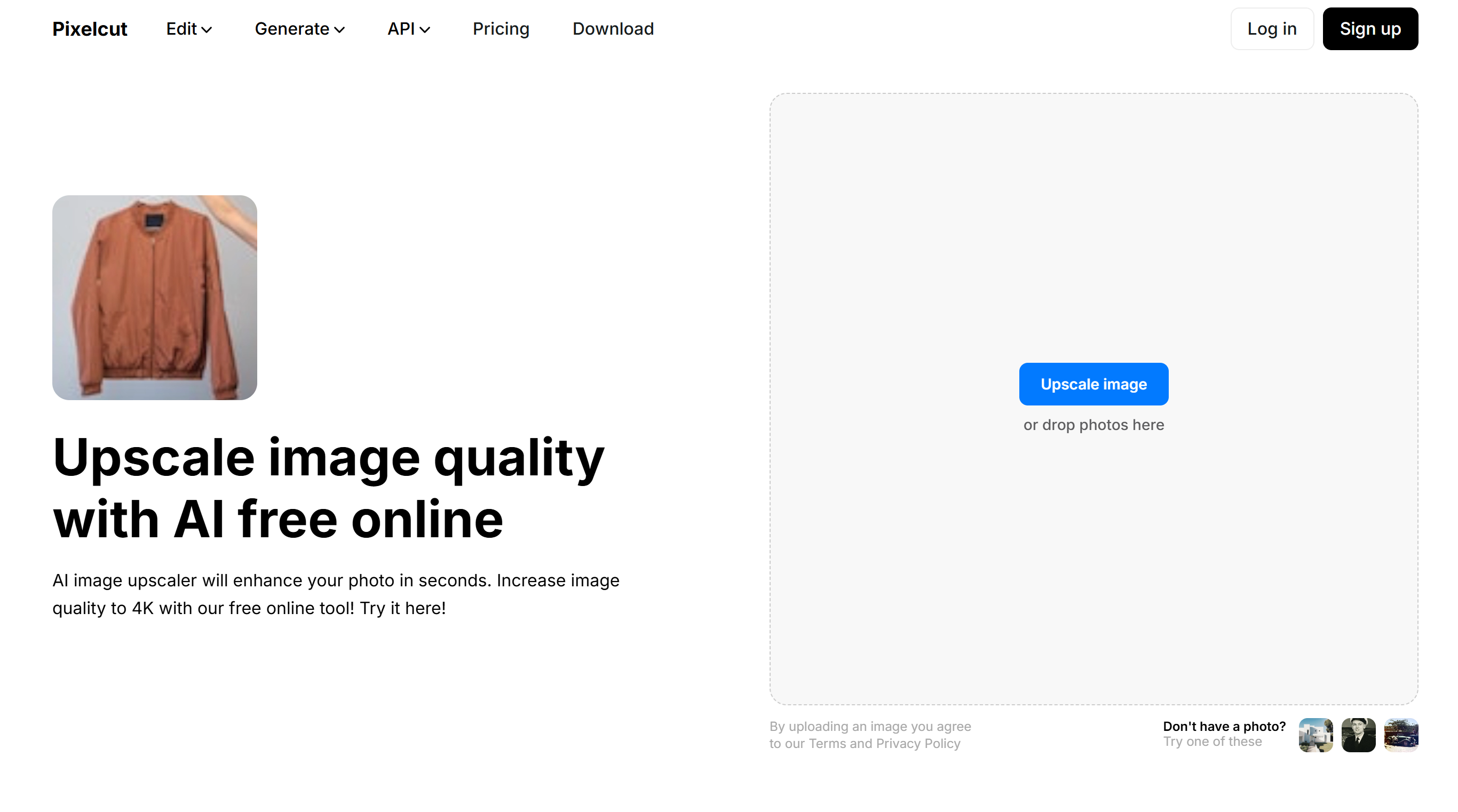This screenshot has width=1458, height=812.
Task: Select the white house sample photo
Action: click(x=1316, y=735)
